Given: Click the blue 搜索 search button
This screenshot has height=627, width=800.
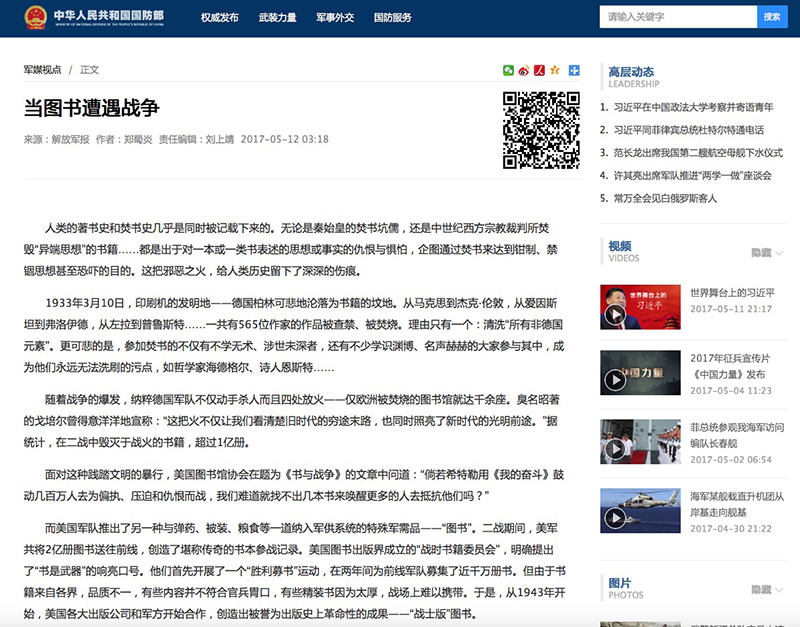Looking at the screenshot, I should pos(772,17).
